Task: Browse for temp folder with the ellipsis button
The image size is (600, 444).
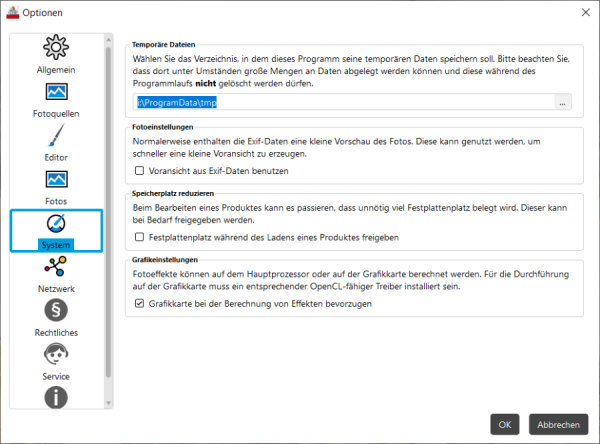Action: click(x=562, y=103)
